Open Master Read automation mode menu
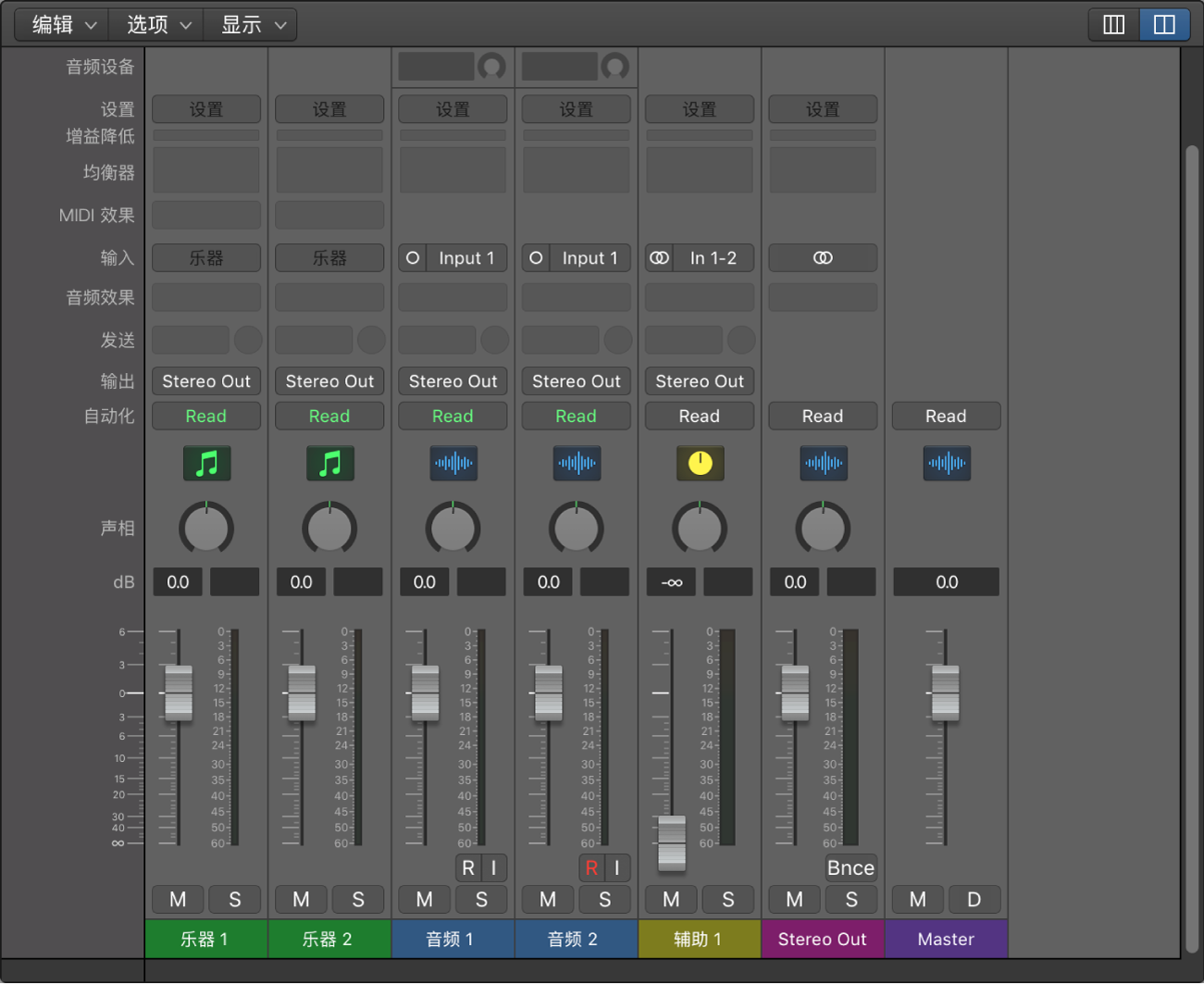Image resolution: width=1204 pixels, height=985 pixels. pos(946,417)
